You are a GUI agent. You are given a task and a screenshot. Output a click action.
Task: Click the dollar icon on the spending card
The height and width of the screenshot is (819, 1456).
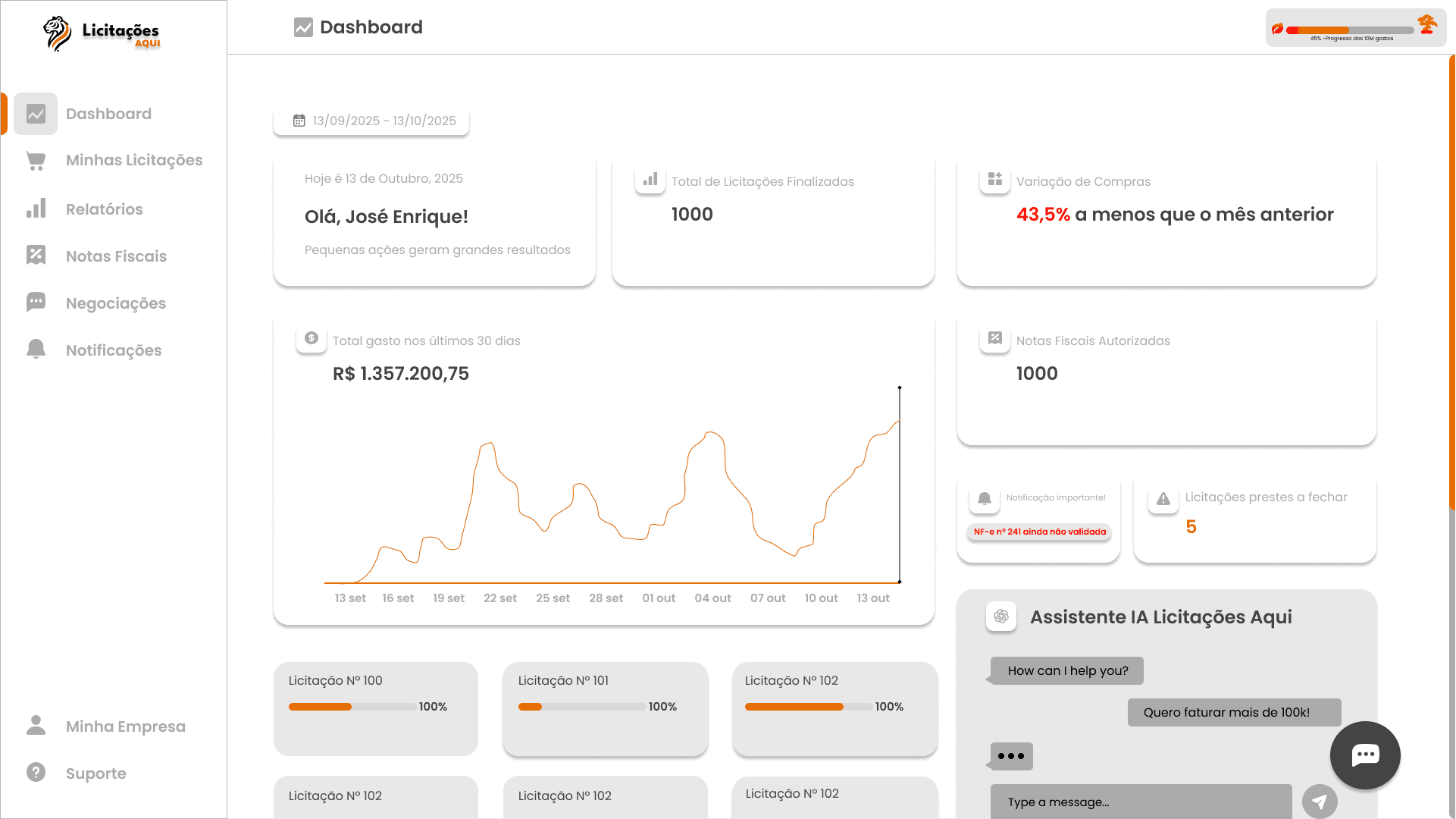click(x=311, y=339)
